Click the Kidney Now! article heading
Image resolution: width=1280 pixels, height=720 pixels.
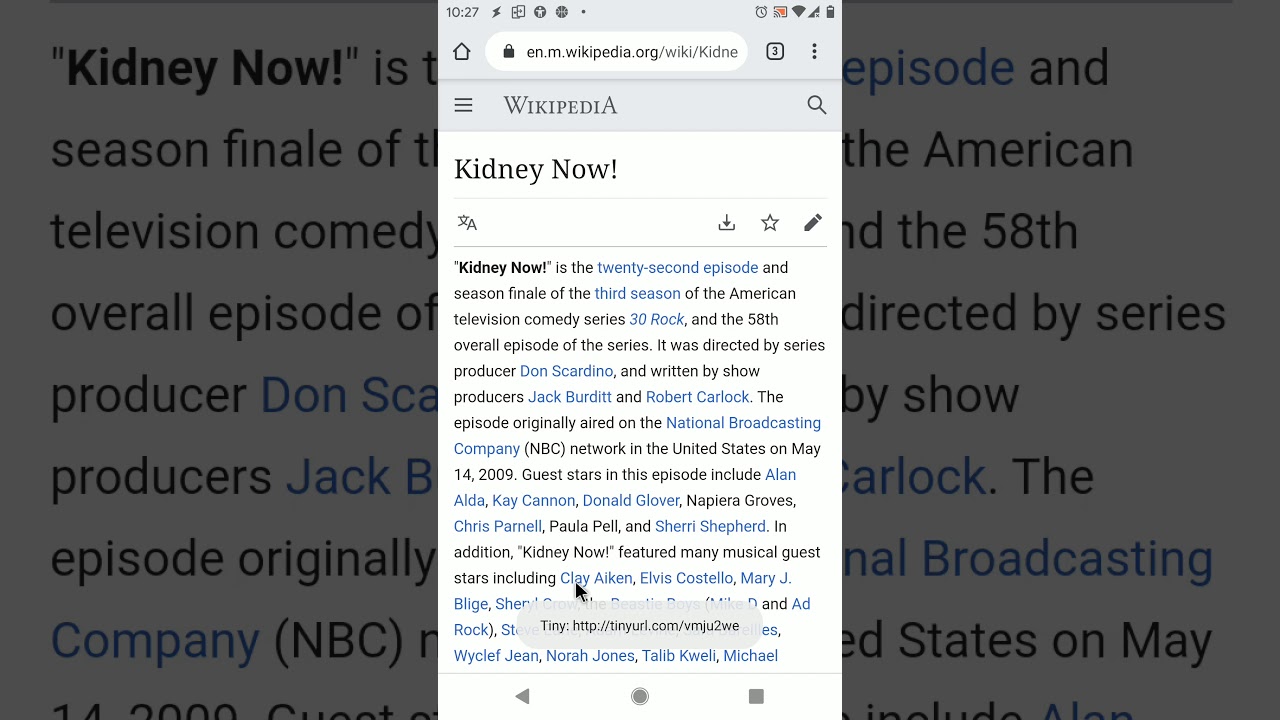point(536,169)
